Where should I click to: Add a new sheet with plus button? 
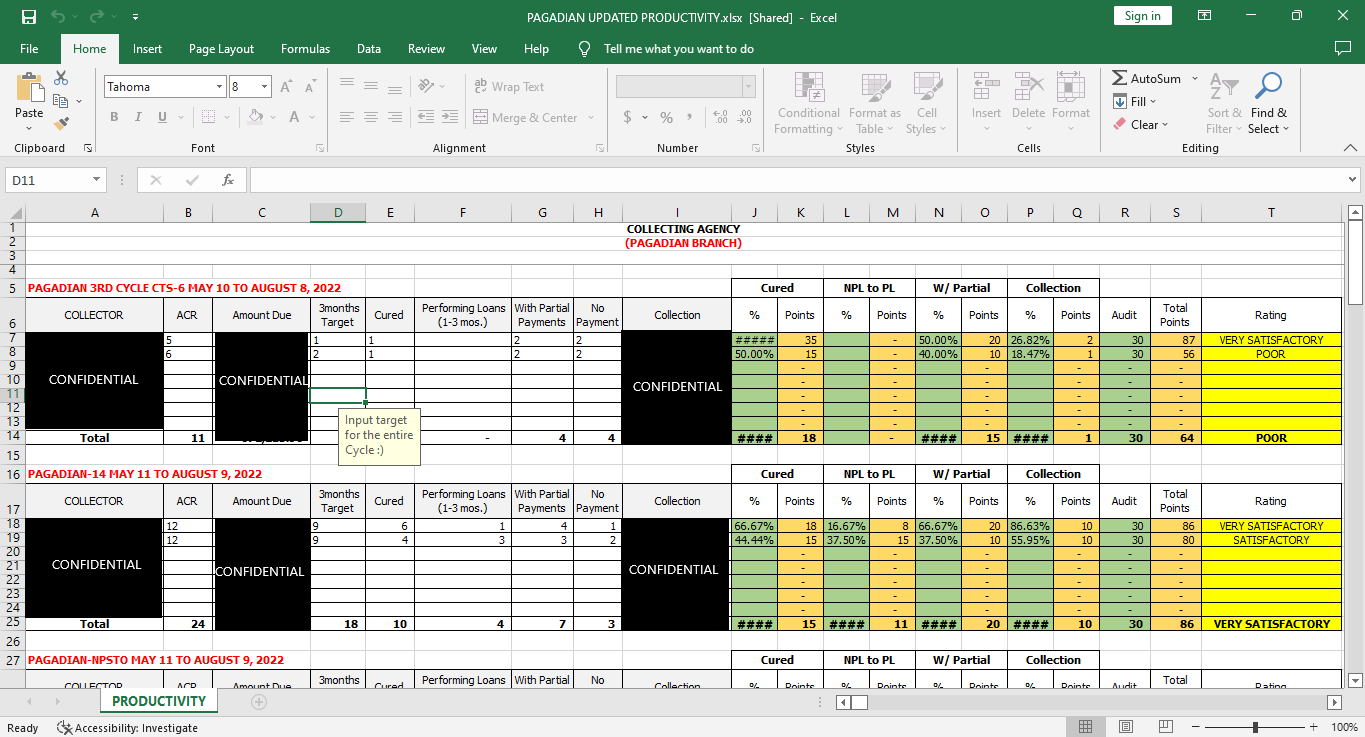coord(259,702)
